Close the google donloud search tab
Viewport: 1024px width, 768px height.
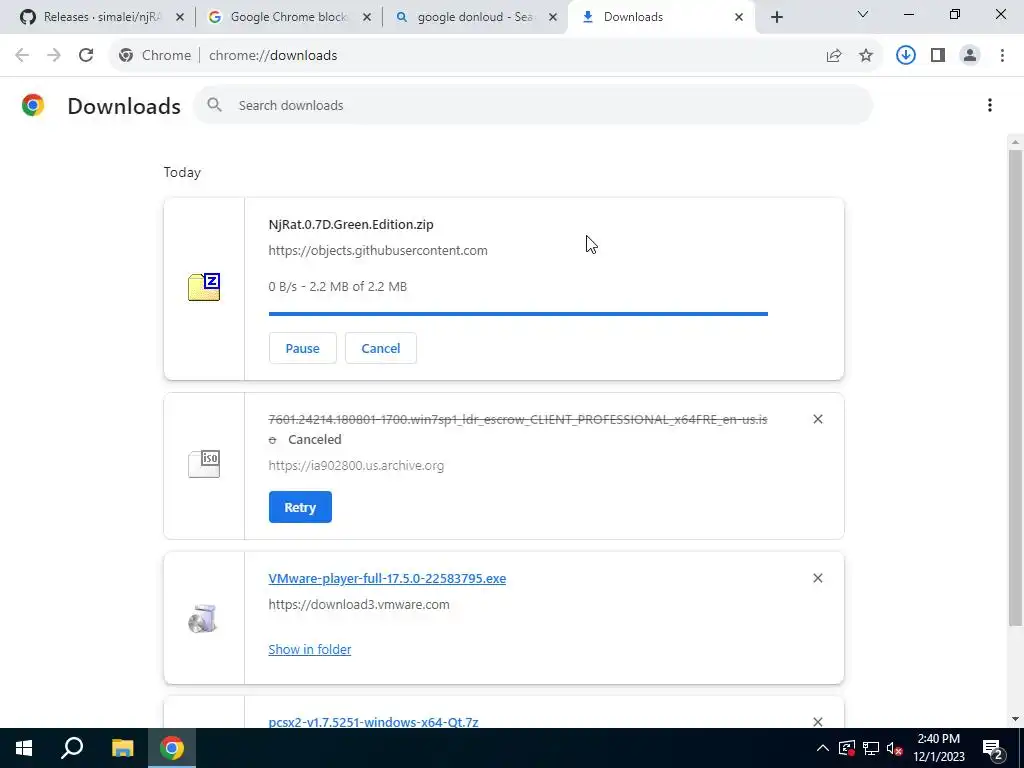coord(553,17)
